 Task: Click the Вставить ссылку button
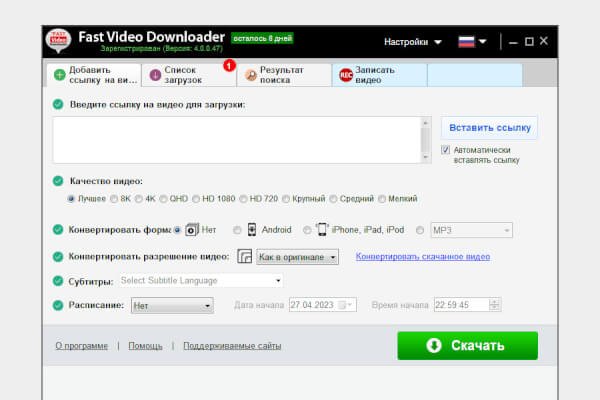point(489,127)
